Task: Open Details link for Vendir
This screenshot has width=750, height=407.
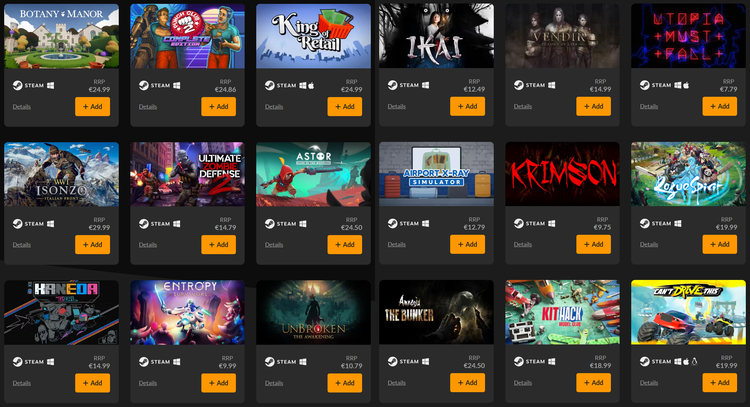Action: click(x=523, y=107)
